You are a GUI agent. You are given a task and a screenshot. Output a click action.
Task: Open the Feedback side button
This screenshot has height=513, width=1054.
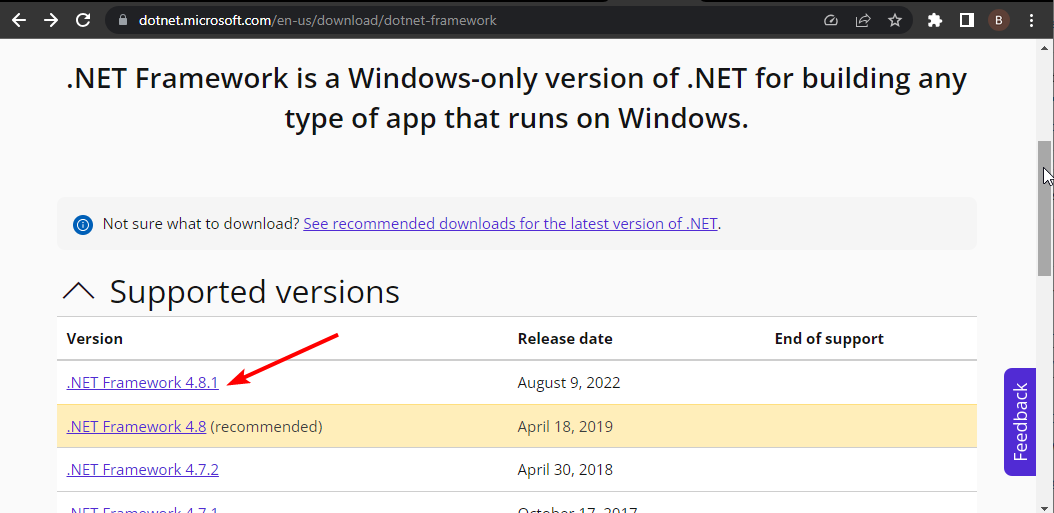click(x=1020, y=422)
